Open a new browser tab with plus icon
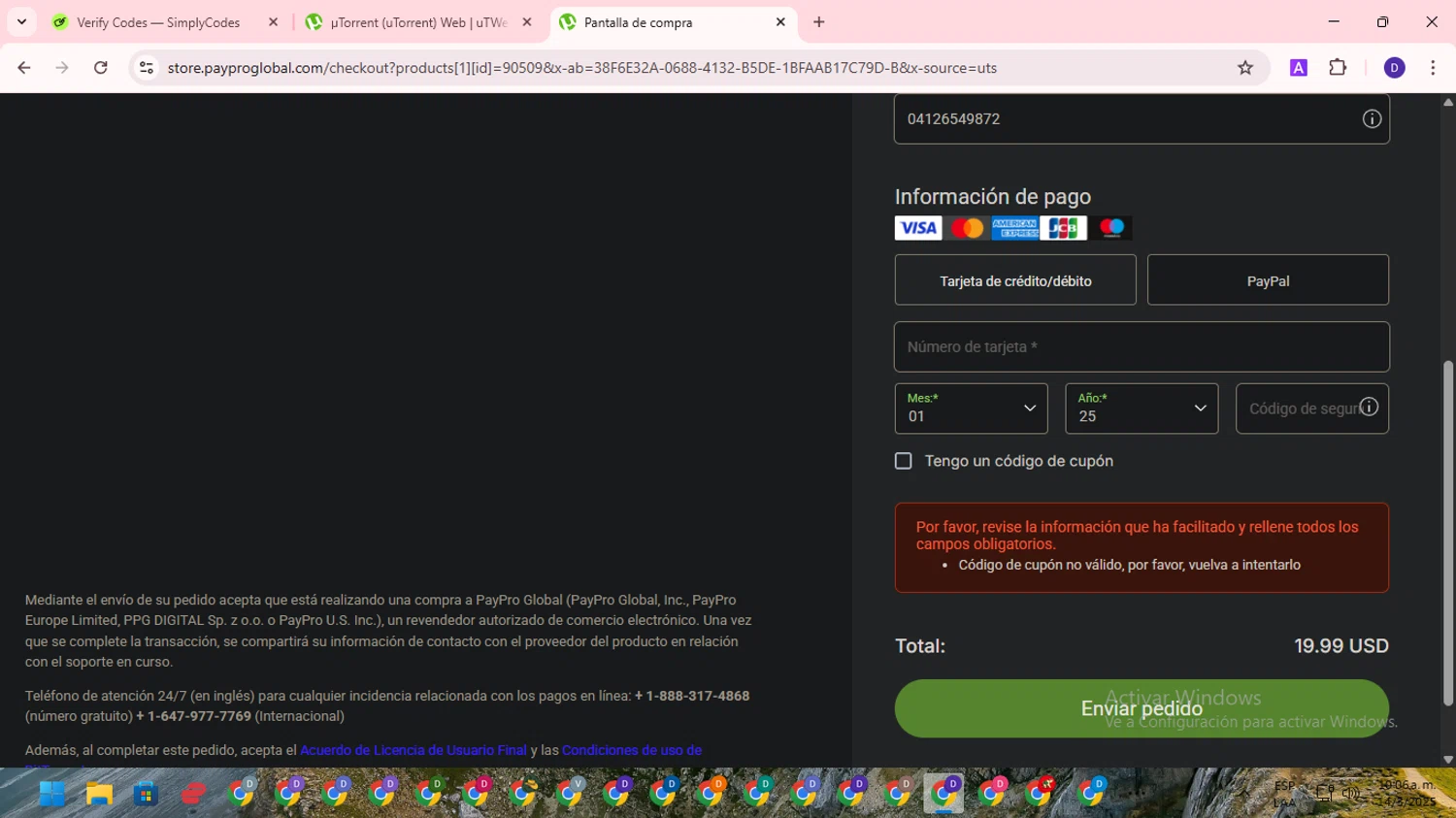1456x818 pixels. [x=819, y=22]
